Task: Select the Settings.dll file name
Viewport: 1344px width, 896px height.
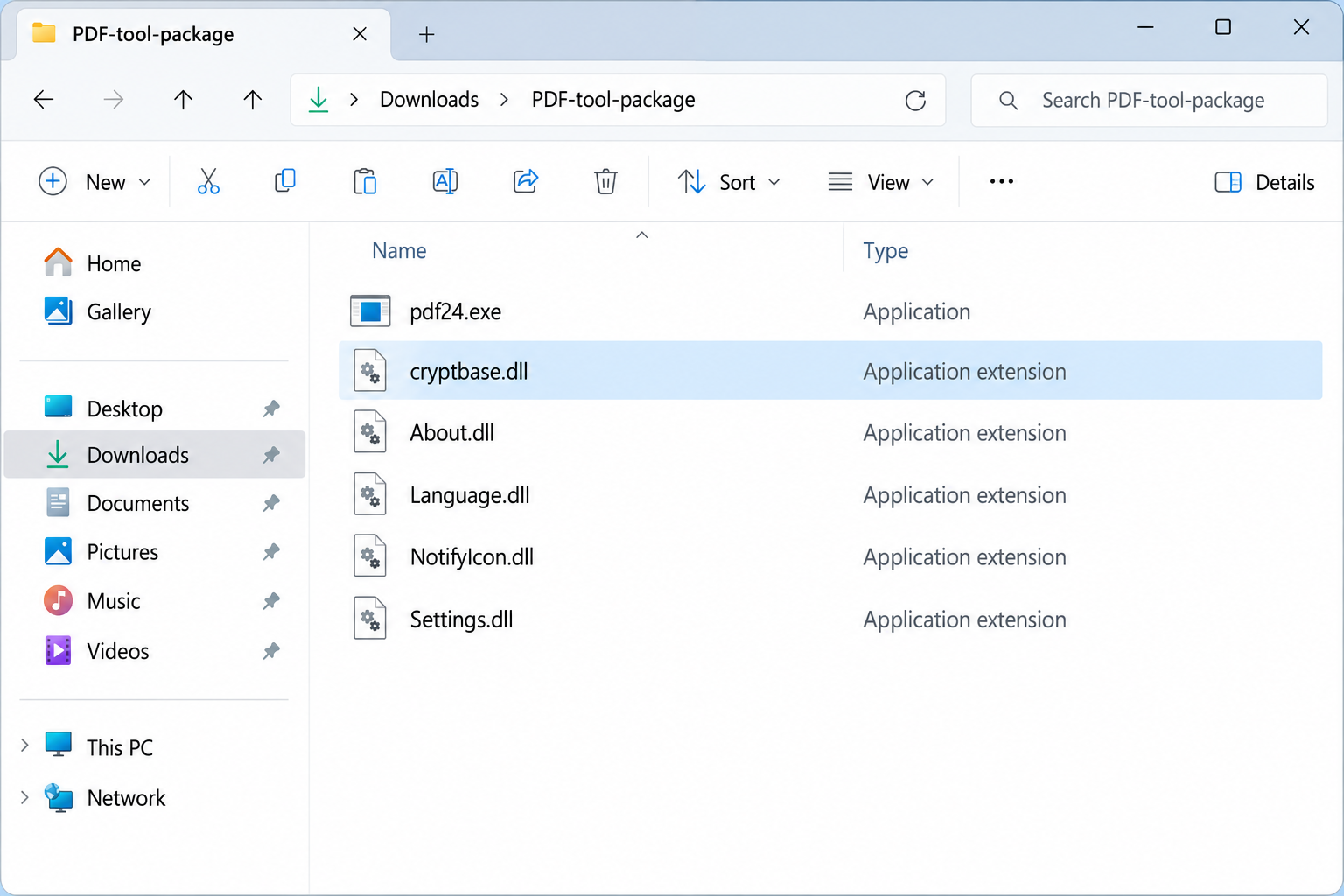Action: 461,619
